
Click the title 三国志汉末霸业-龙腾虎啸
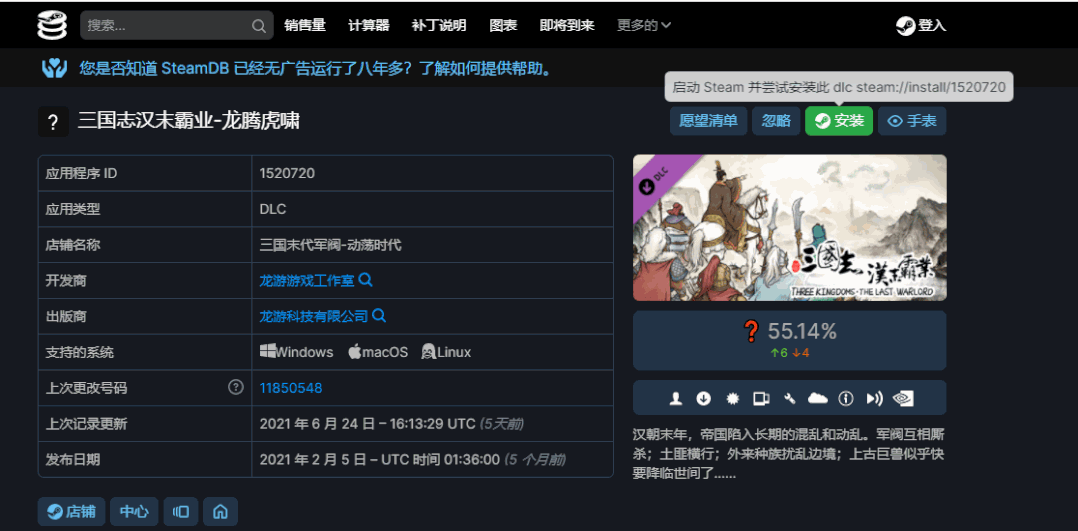[188, 121]
